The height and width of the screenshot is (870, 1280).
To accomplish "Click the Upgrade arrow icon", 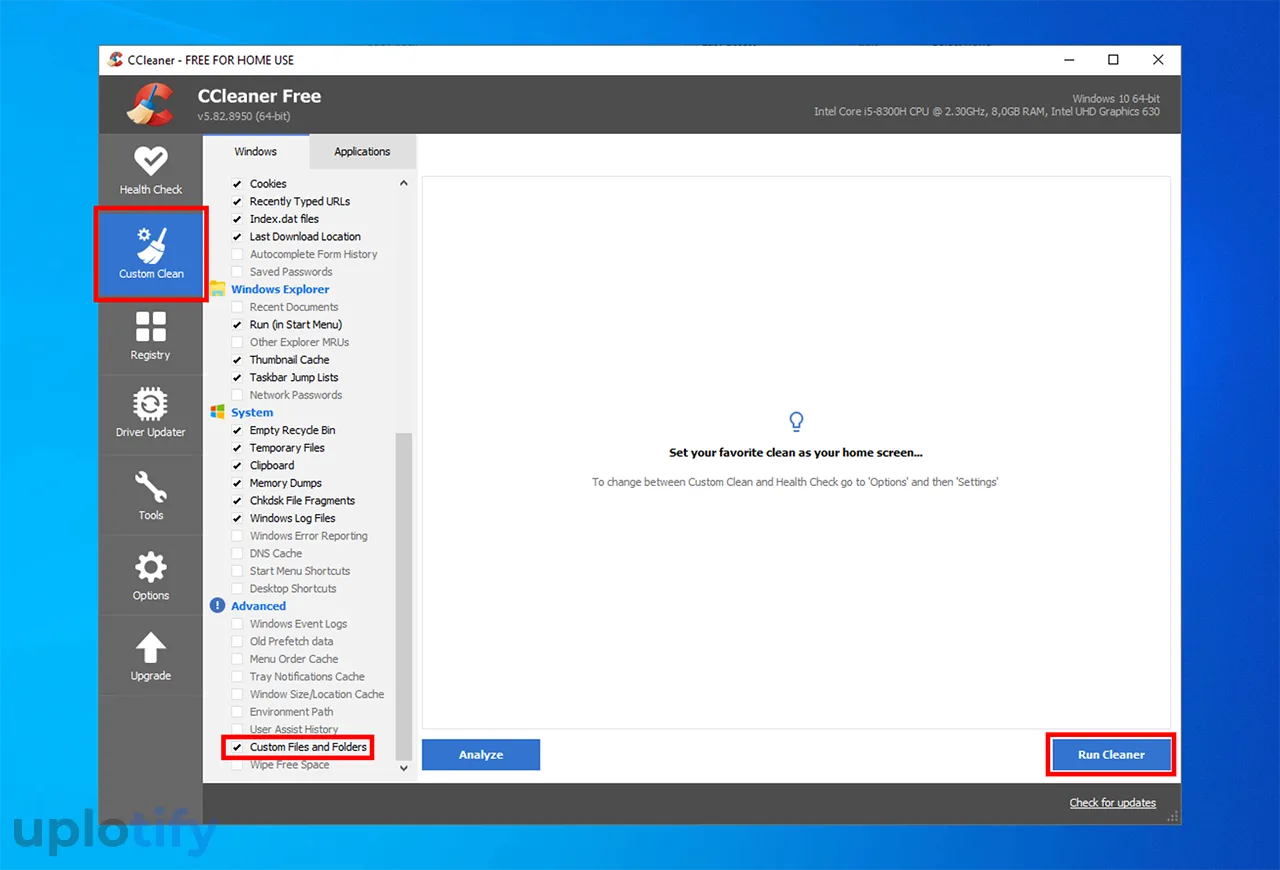I will pyautogui.click(x=151, y=656).
